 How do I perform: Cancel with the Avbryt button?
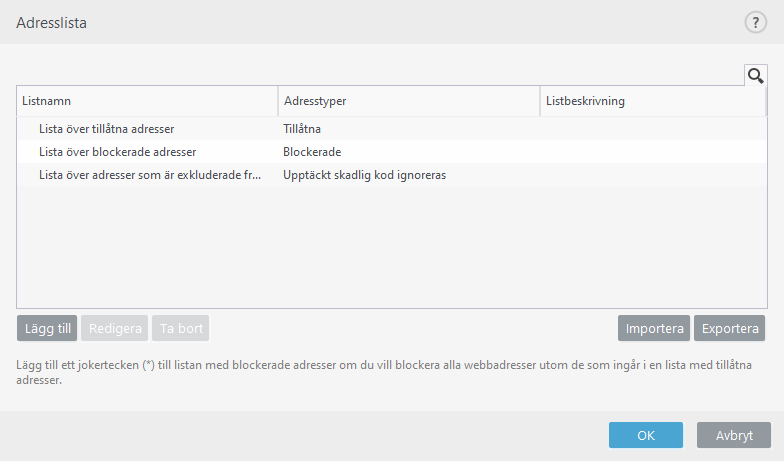(x=734, y=435)
